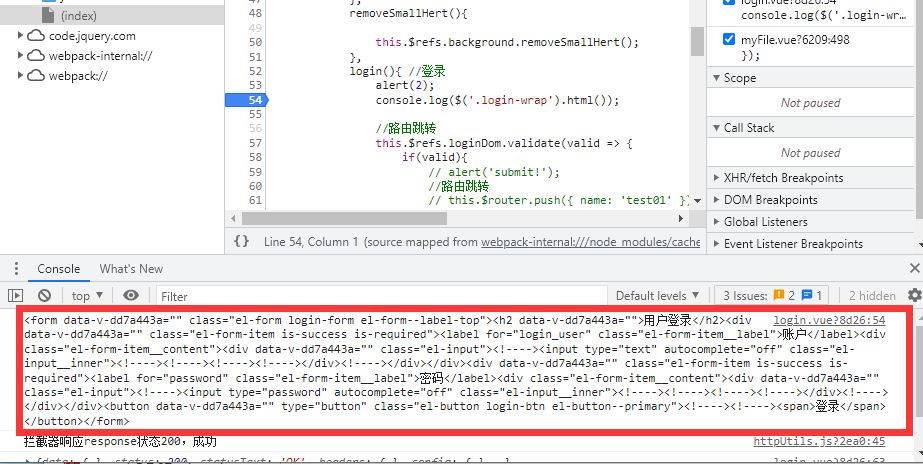Image resolution: width=923 pixels, height=464 pixels.
Task: Click the 2 hidden messages label
Action: 872,296
